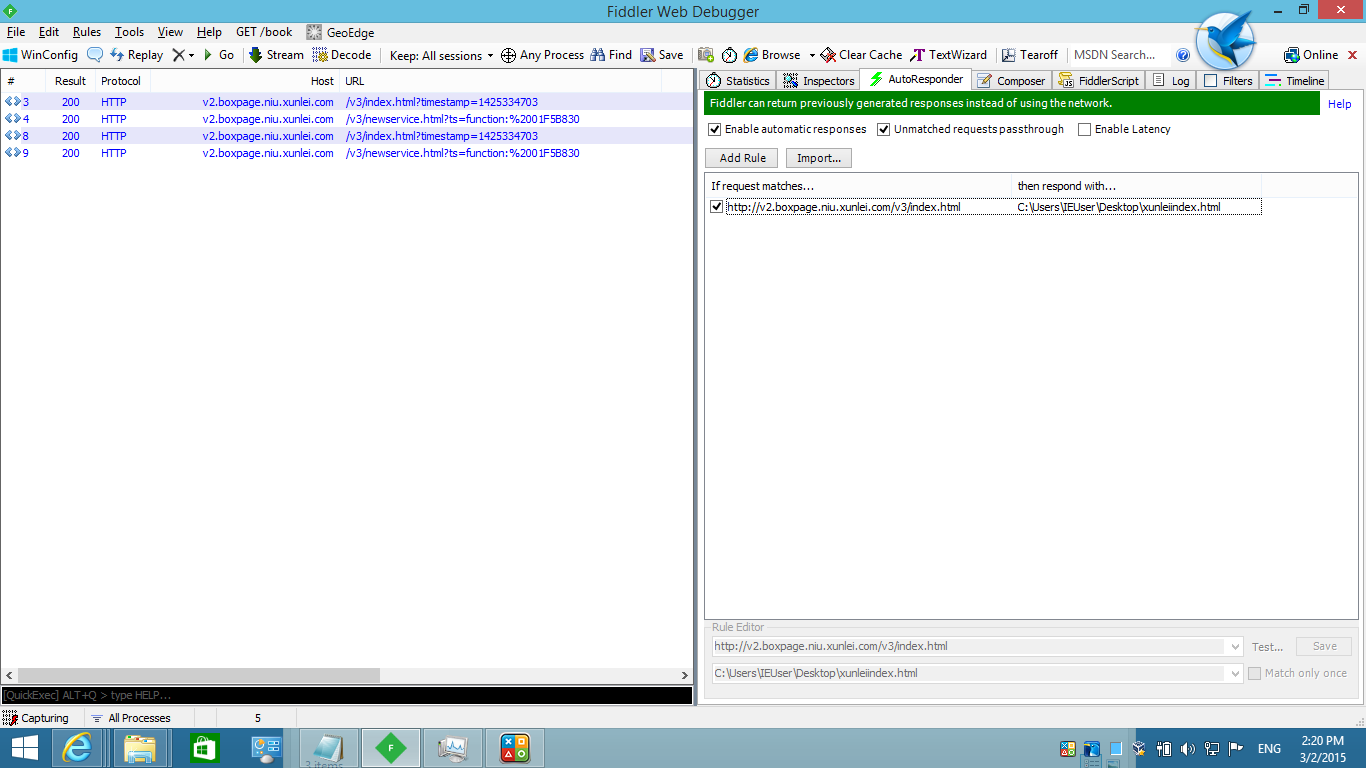Select session 4 newservice.html row
The image size is (1366, 768).
pos(346,119)
